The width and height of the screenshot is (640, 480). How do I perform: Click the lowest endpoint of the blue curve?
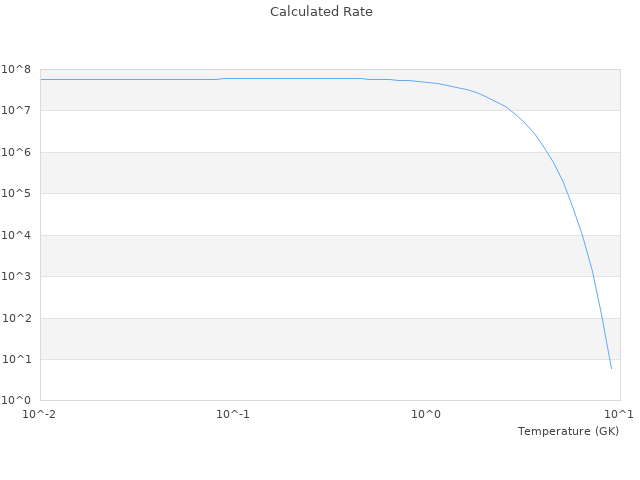coord(611,368)
